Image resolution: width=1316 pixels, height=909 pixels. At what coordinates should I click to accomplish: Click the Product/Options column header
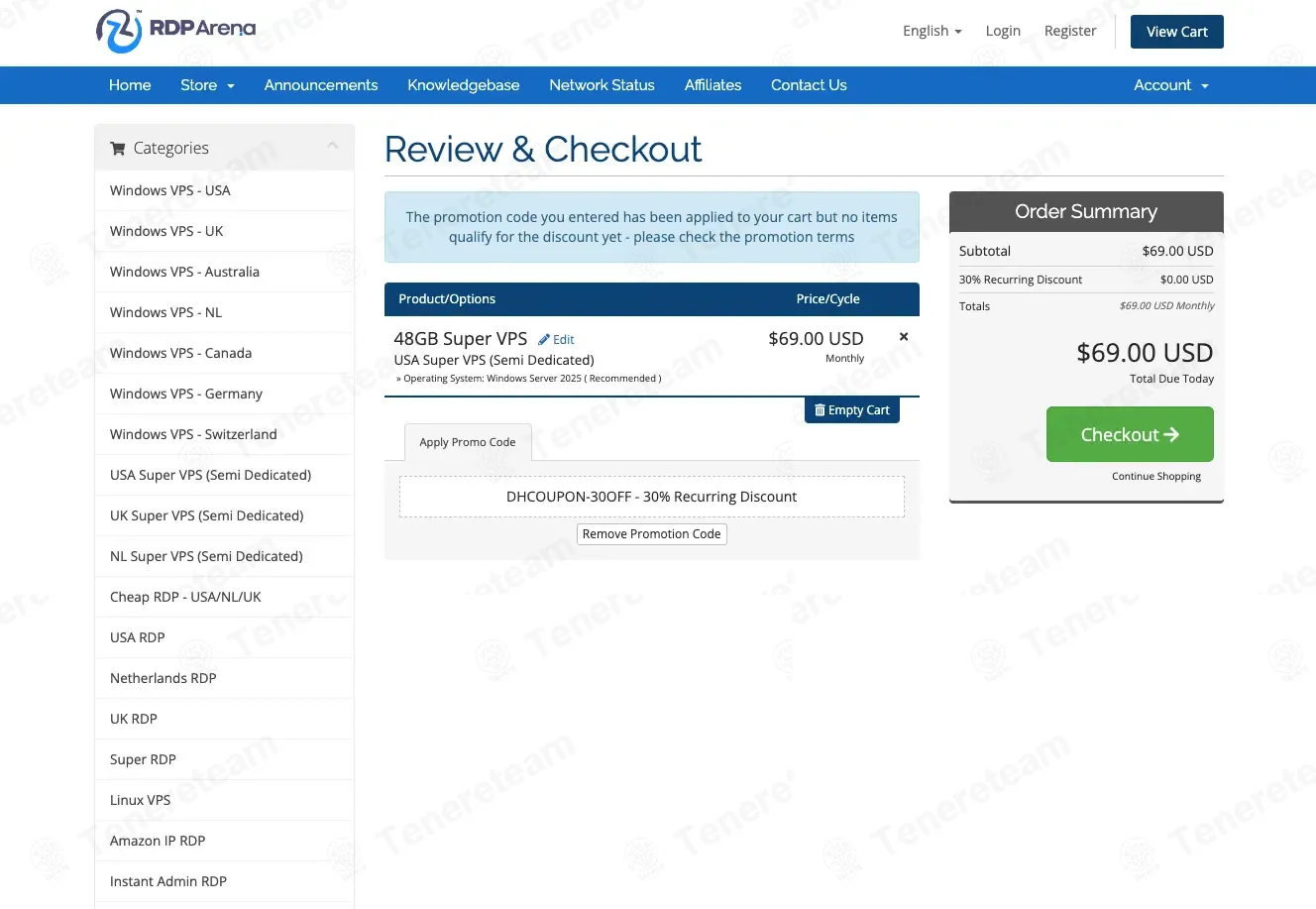[447, 299]
